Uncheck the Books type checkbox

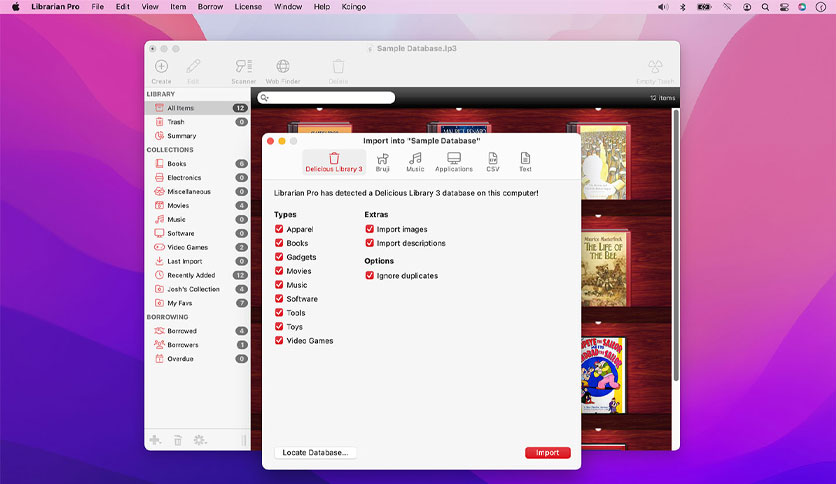pos(279,243)
